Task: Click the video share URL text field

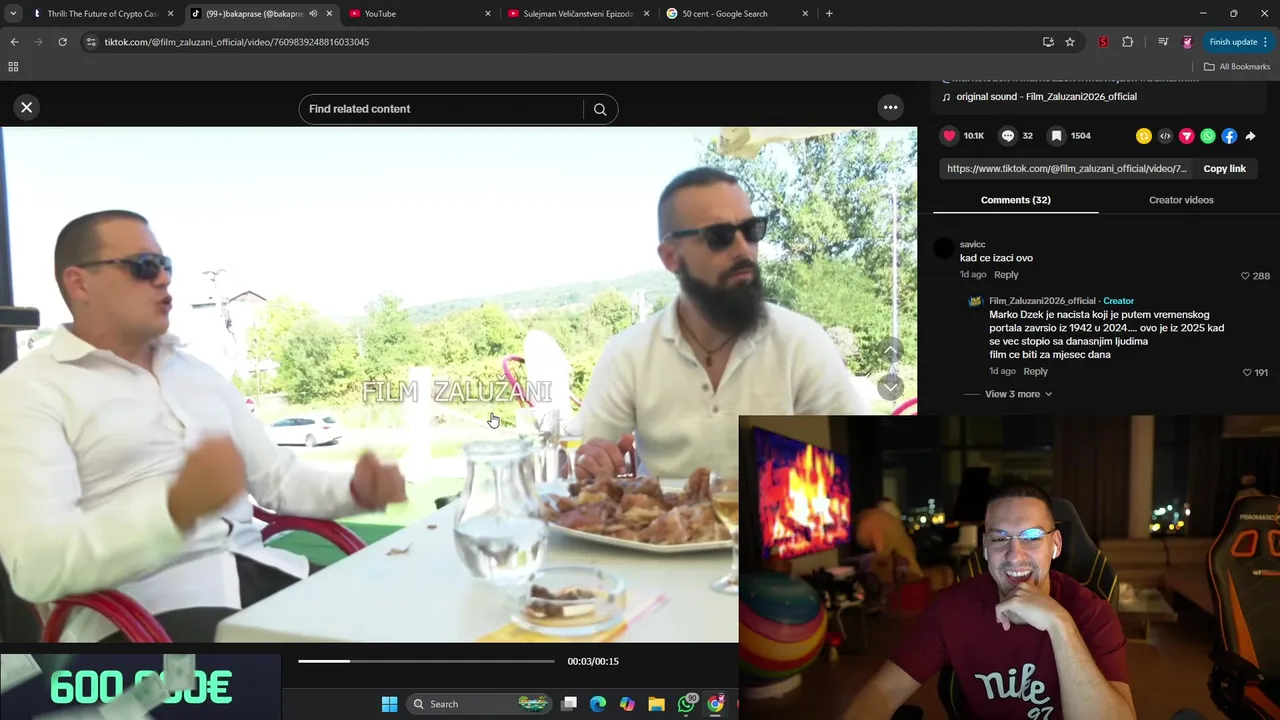Action: click(x=1066, y=169)
